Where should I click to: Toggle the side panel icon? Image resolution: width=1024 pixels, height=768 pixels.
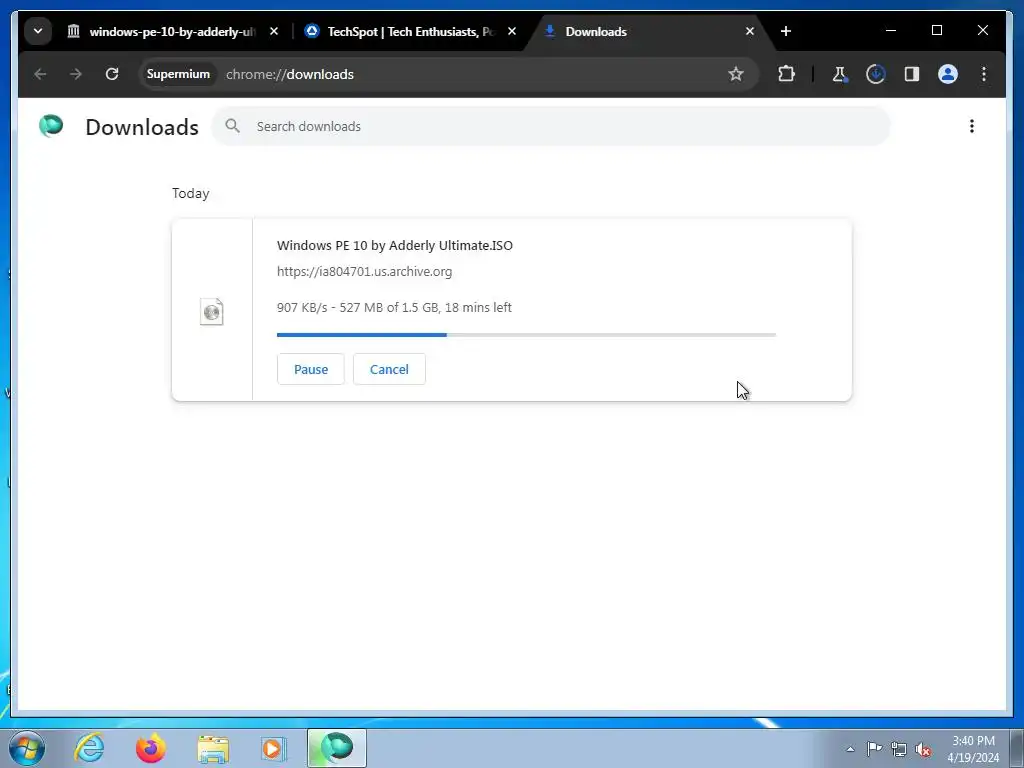pyautogui.click(x=912, y=74)
